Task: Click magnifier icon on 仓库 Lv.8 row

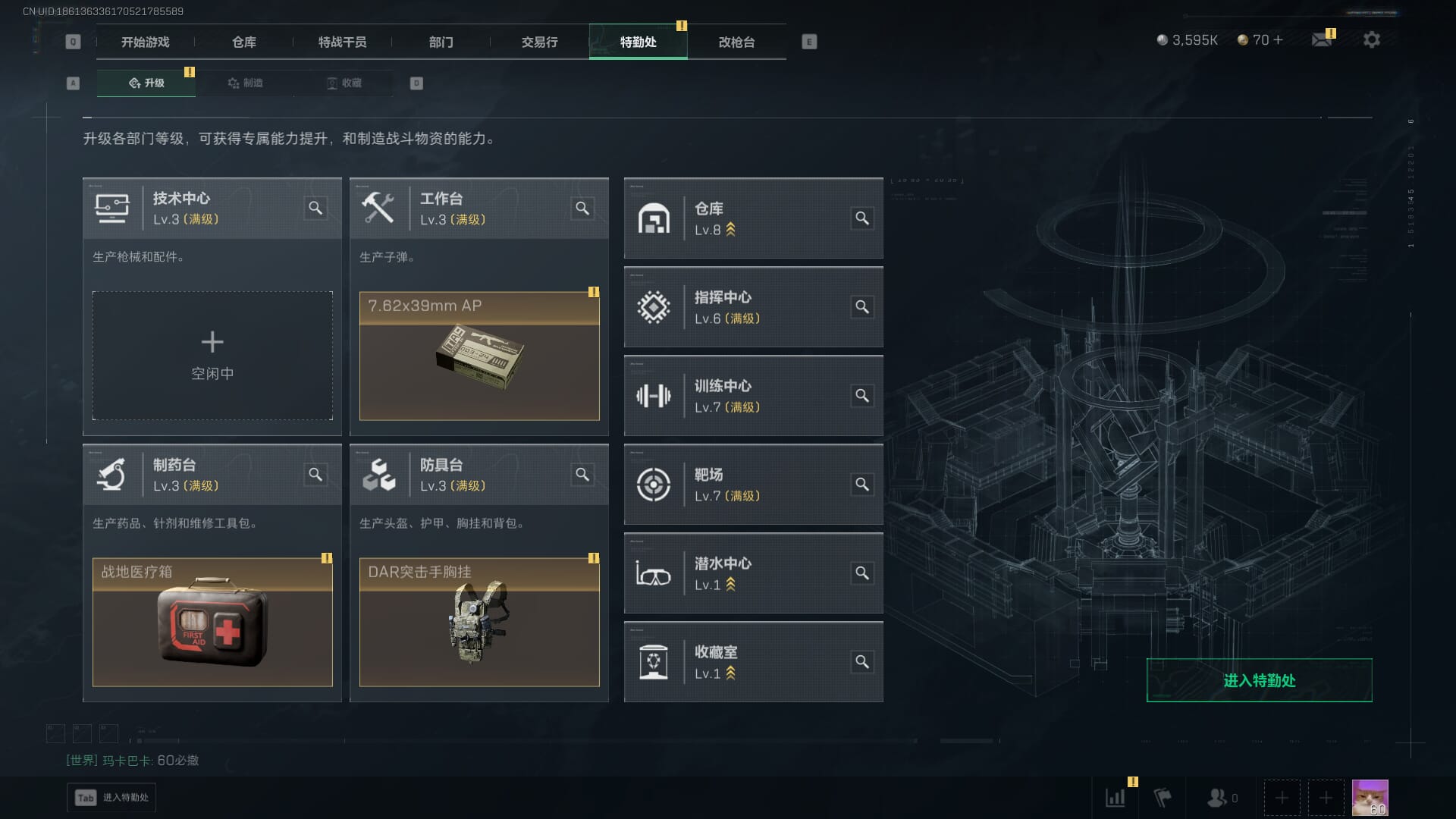Action: [x=862, y=218]
